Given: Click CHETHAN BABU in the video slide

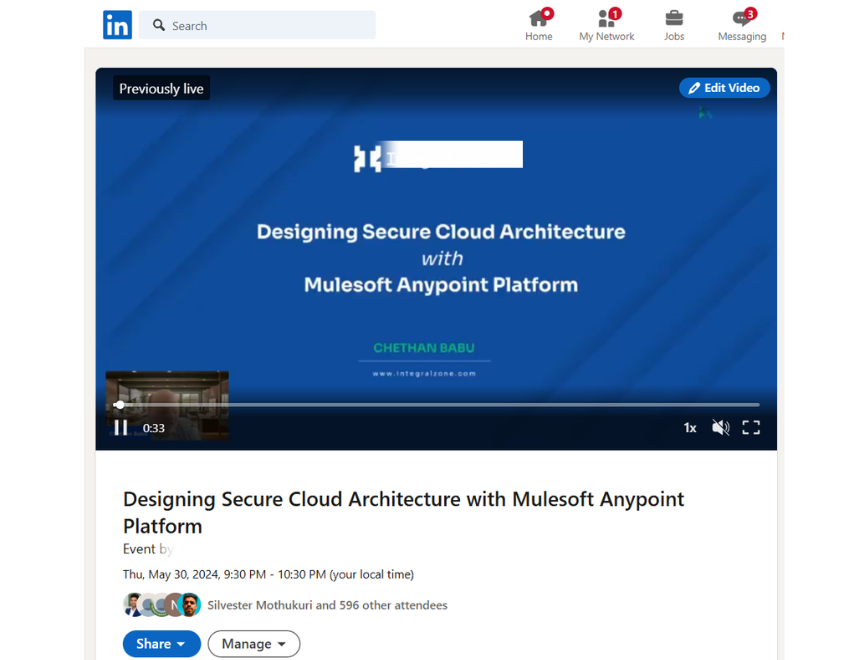Looking at the screenshot, I should [x=424, y=348].
